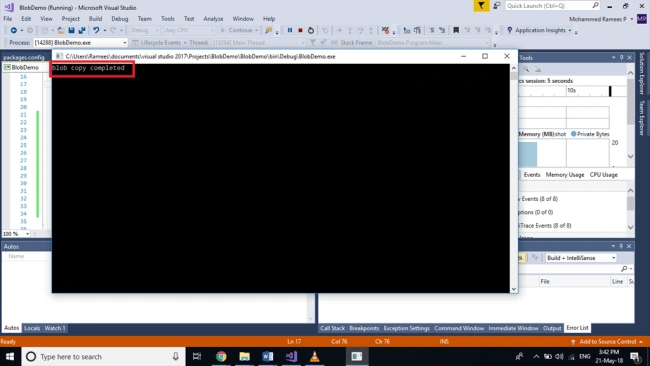This screenshot has width=650, height=366.
Task: Open the Process BlobDemo.exe dropdown
Action: coord(80,43)
